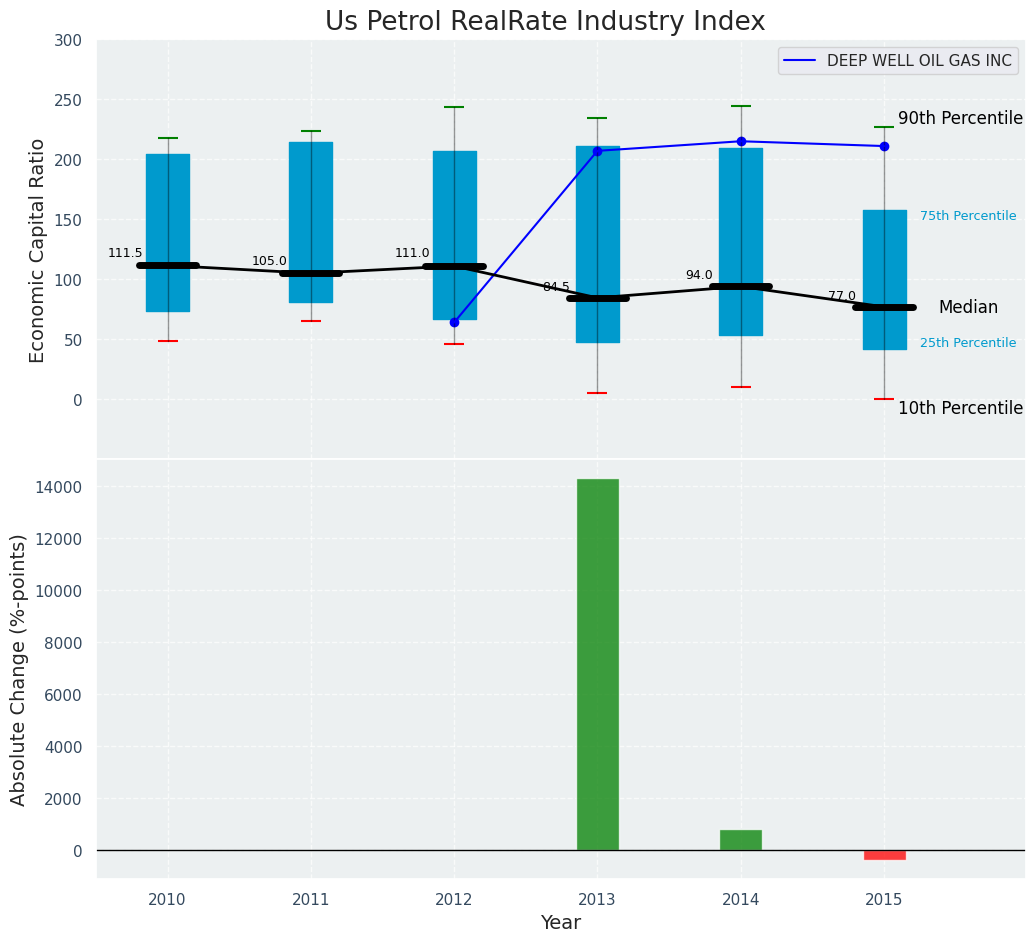Screen dimensions: 1035x942
Task: Select the 94.0 median value label
Action: click(x=699, y=275)
